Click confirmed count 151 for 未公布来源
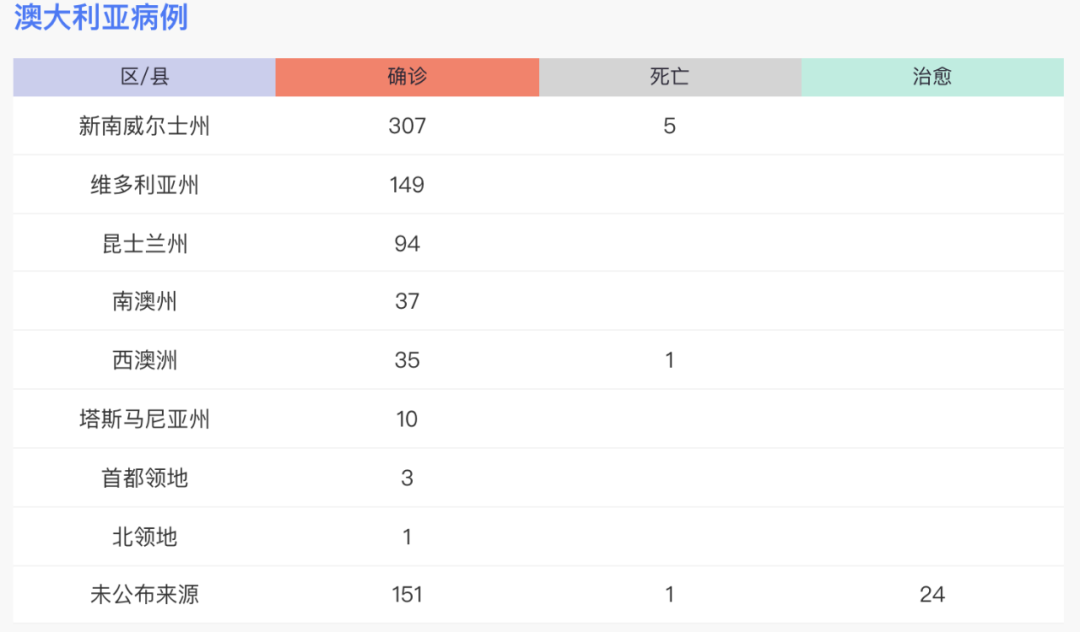 coord(407,595)
